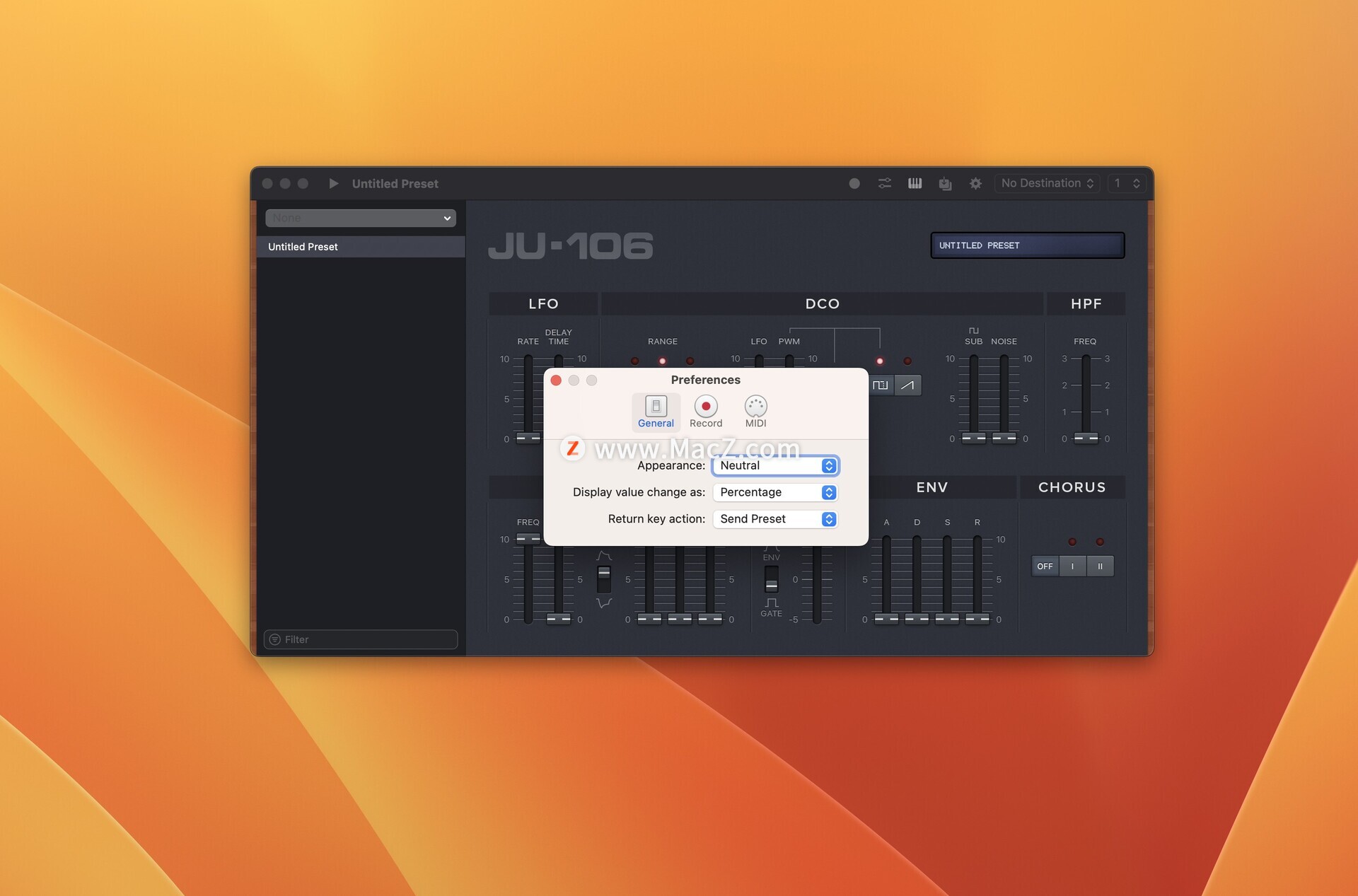
Task: Click the round record icon in toolbar
Action: coord(854,184)
